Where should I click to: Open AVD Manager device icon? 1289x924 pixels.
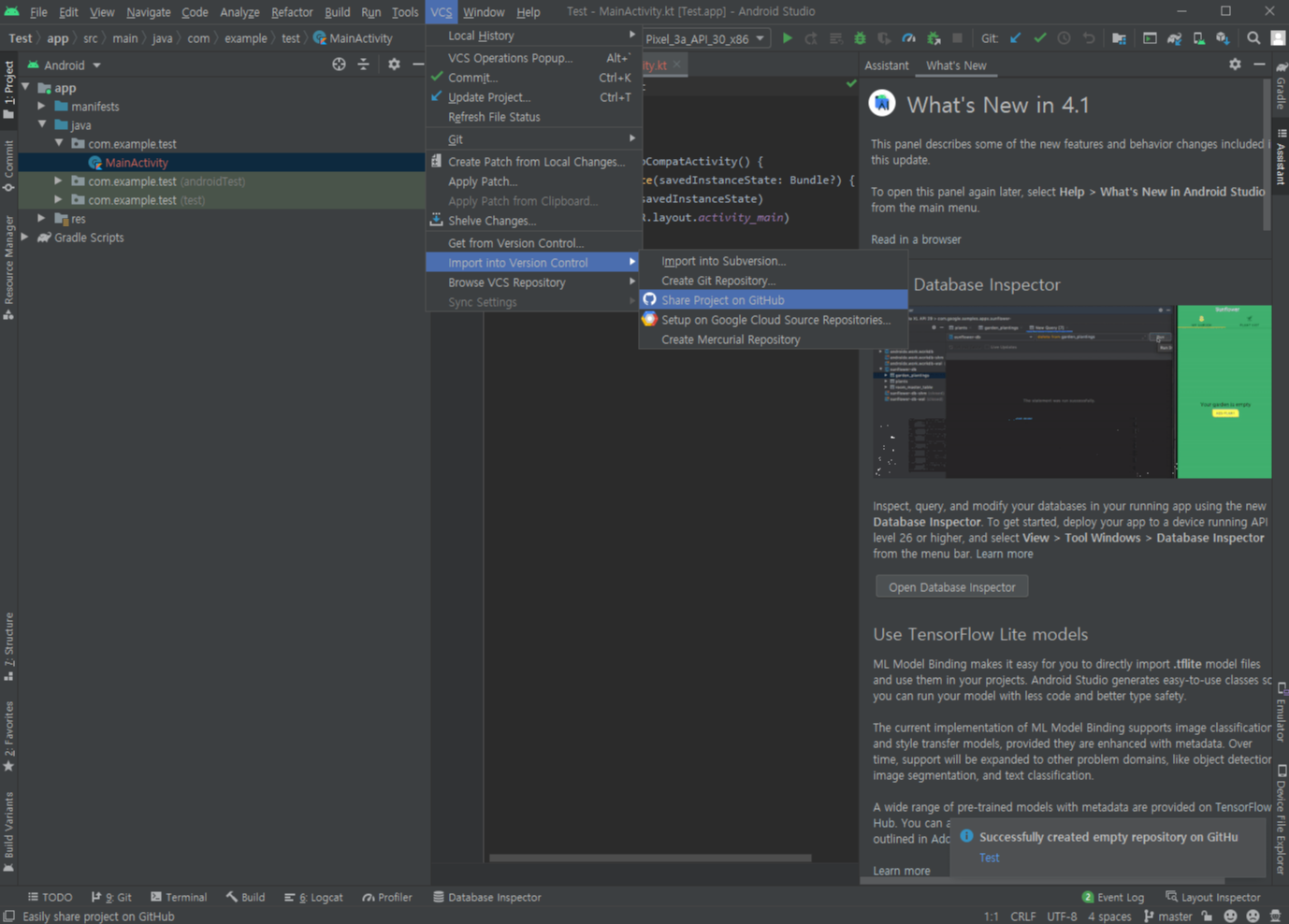pos(1198,38)
